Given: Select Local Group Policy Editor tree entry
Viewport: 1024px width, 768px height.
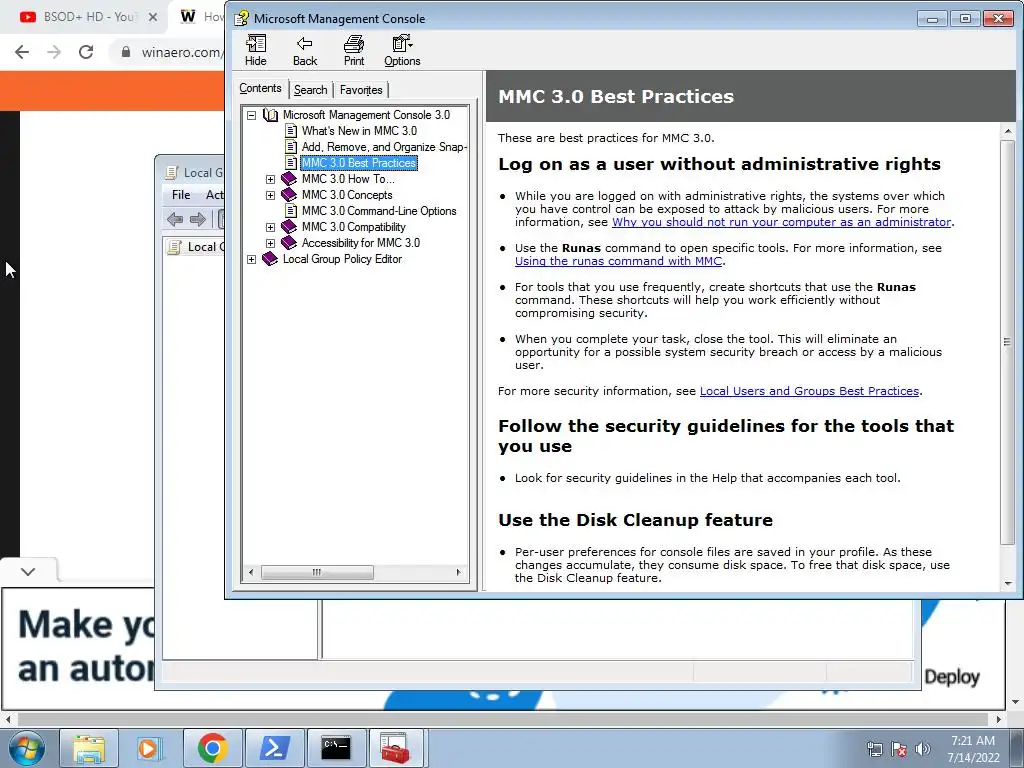Looking at the screenshot, I should pos(342,259).
